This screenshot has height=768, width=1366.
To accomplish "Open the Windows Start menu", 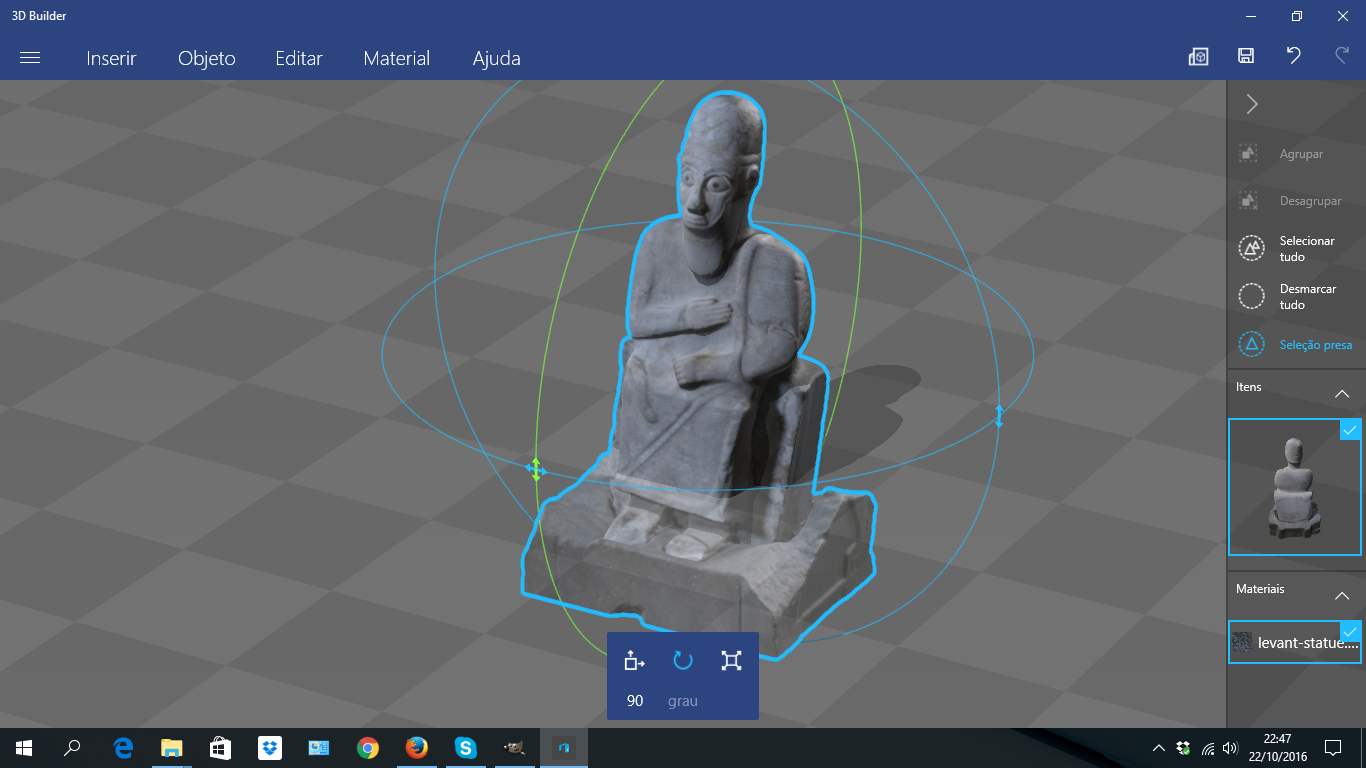I will 24,748.
